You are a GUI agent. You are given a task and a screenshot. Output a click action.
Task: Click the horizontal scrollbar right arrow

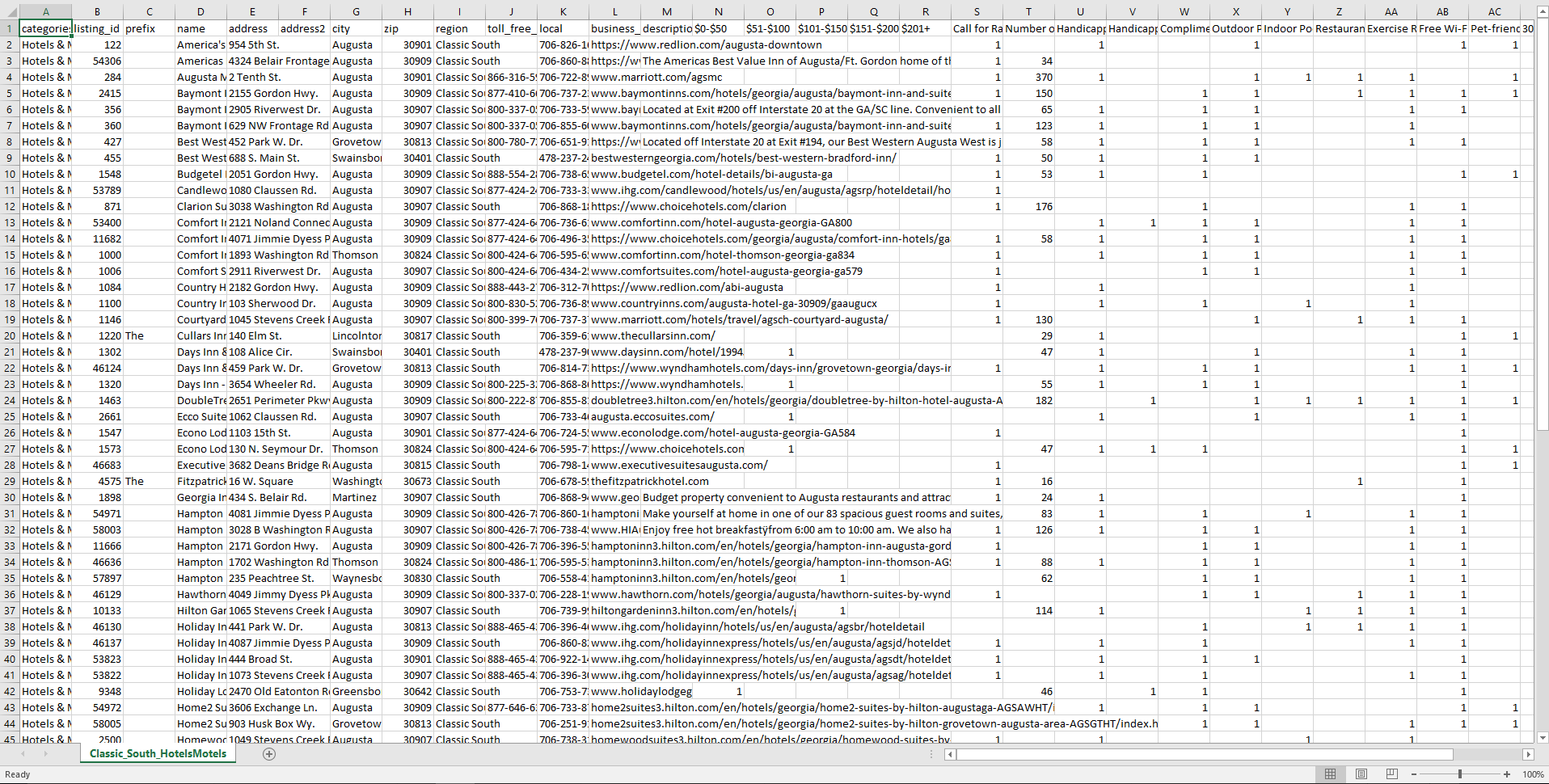tap(1528, 754)
